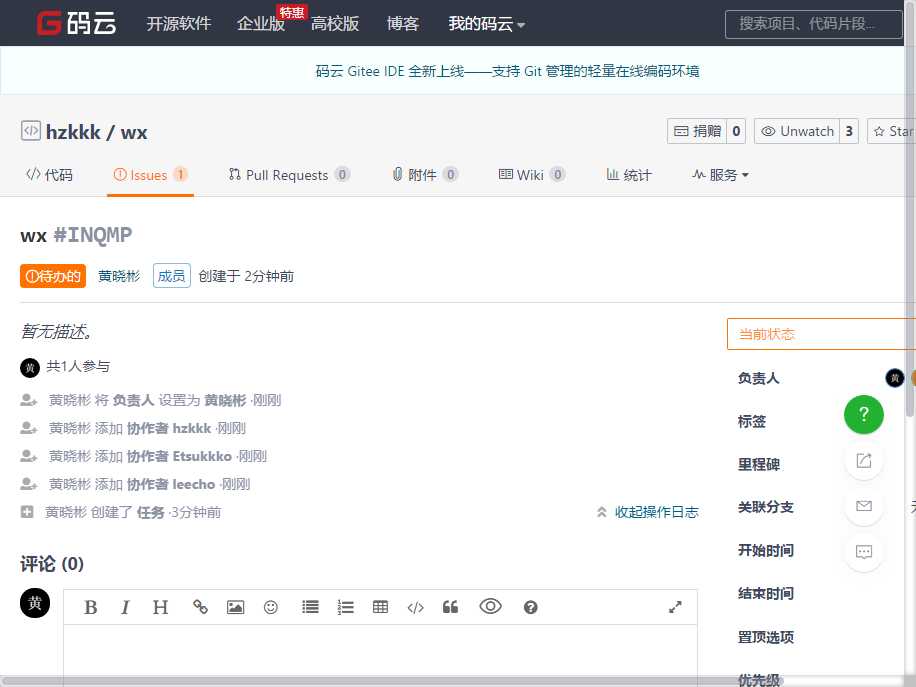Click the search projects input field
The image size is (916, 687).
point(814,24)
